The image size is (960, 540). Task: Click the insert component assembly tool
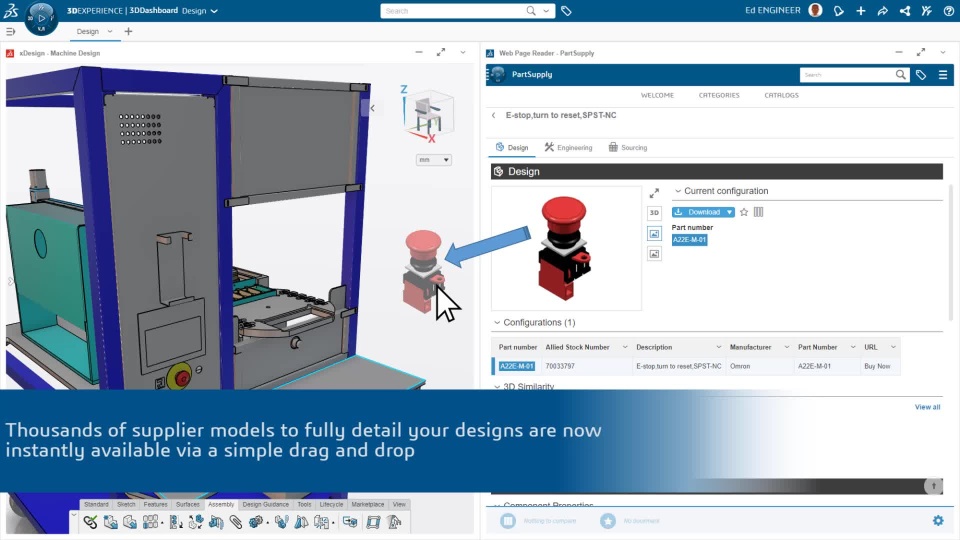click(x=111, y=522)
